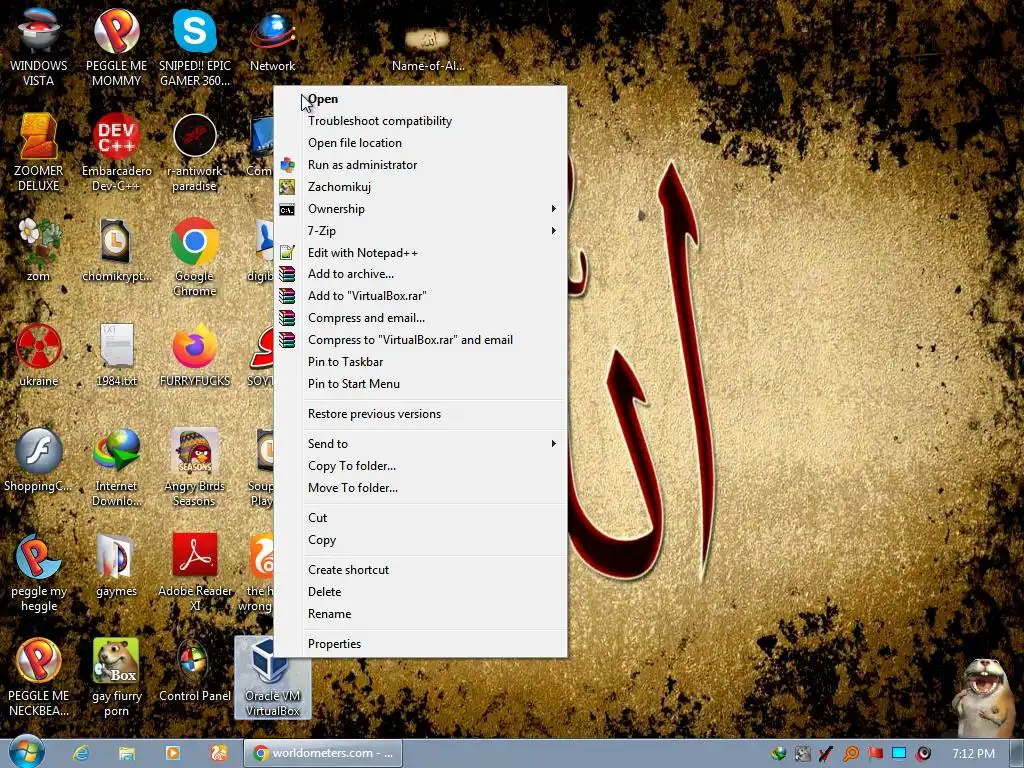
Task: Click the magnifier tray icon
Action: coord(850,754)
